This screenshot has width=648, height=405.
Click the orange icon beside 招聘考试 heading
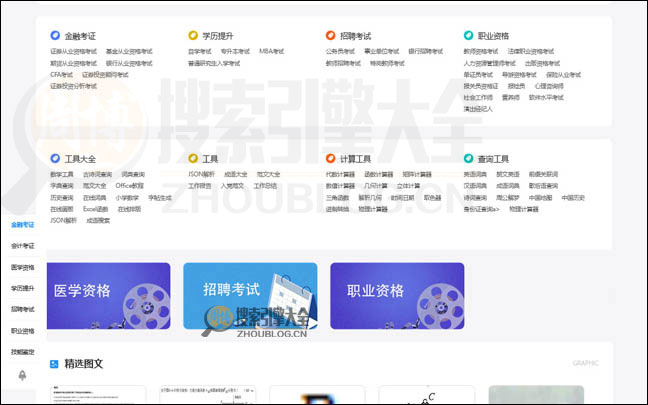tap(331, 36)
